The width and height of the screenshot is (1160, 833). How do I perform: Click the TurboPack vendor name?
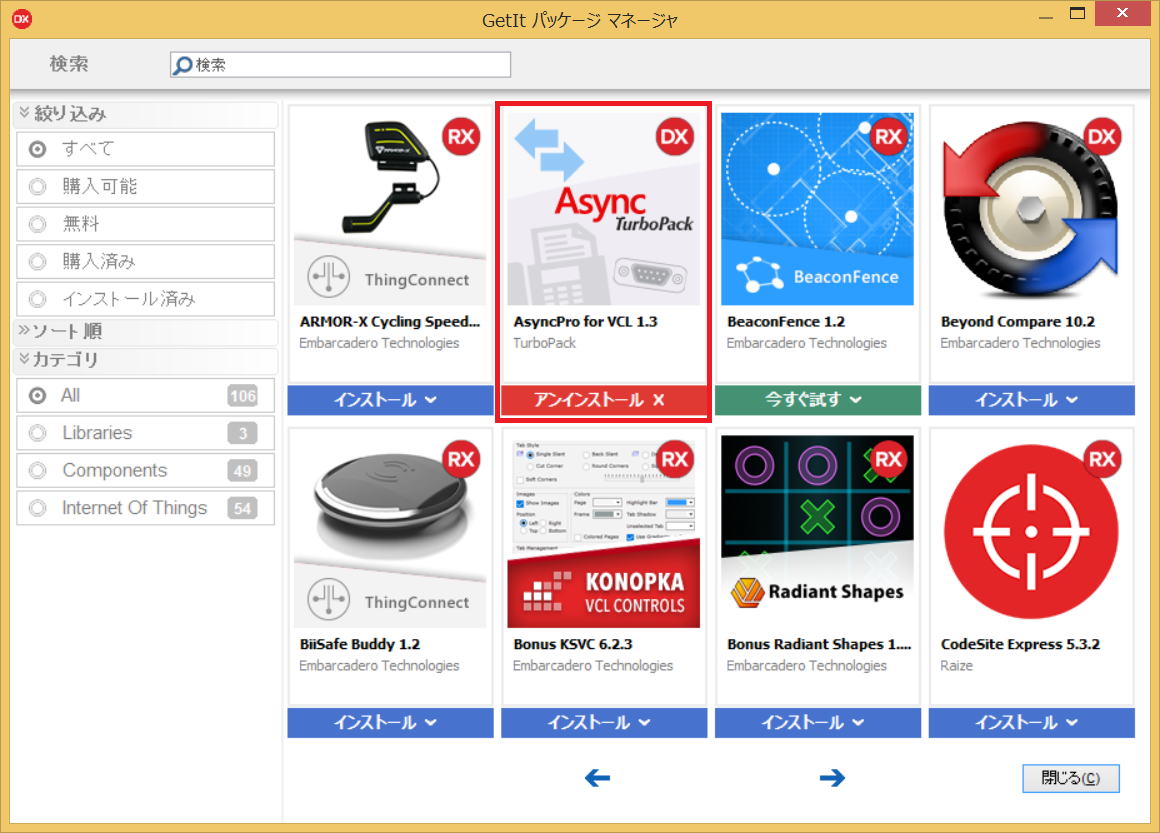tap(544, 343)
